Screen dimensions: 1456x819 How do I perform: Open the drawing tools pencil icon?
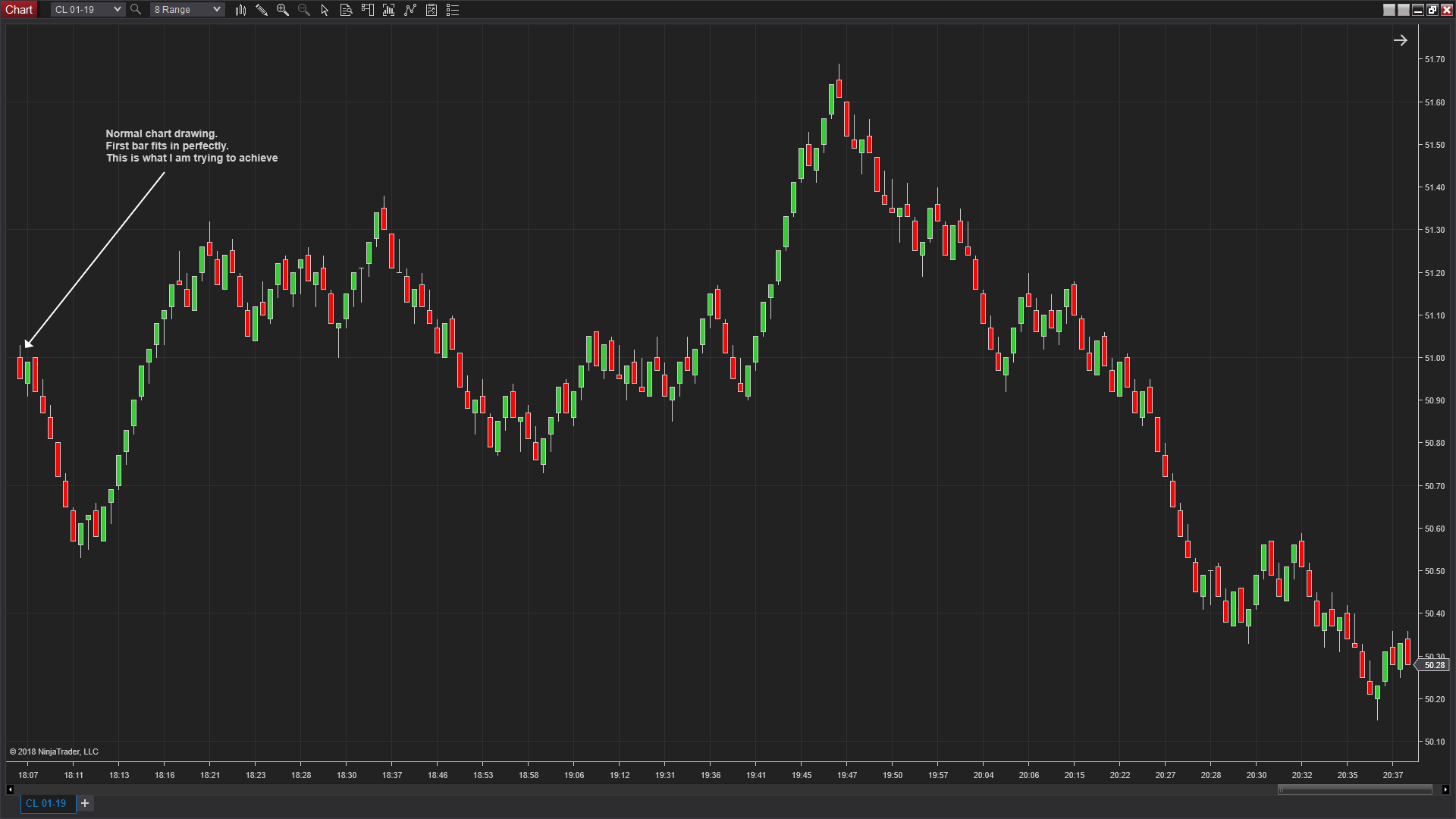click(x=262, y=10)
